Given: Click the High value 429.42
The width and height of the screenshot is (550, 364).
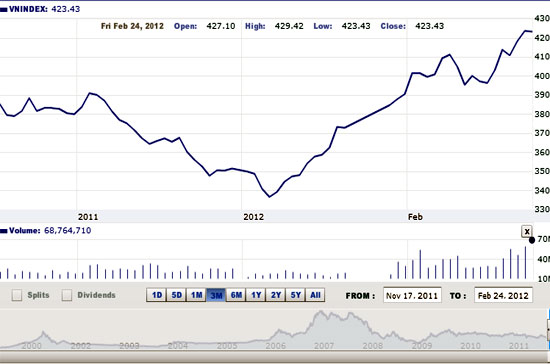Looking at the screenshot, I should 289,26.
